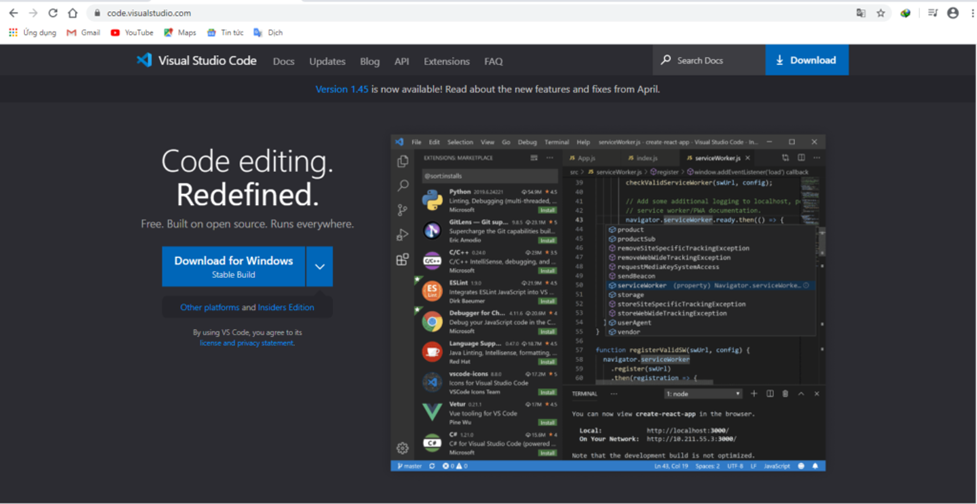
Task: Select the serviceWorker suggestion in autocomplete list
Action: click(x=709, y=285)
